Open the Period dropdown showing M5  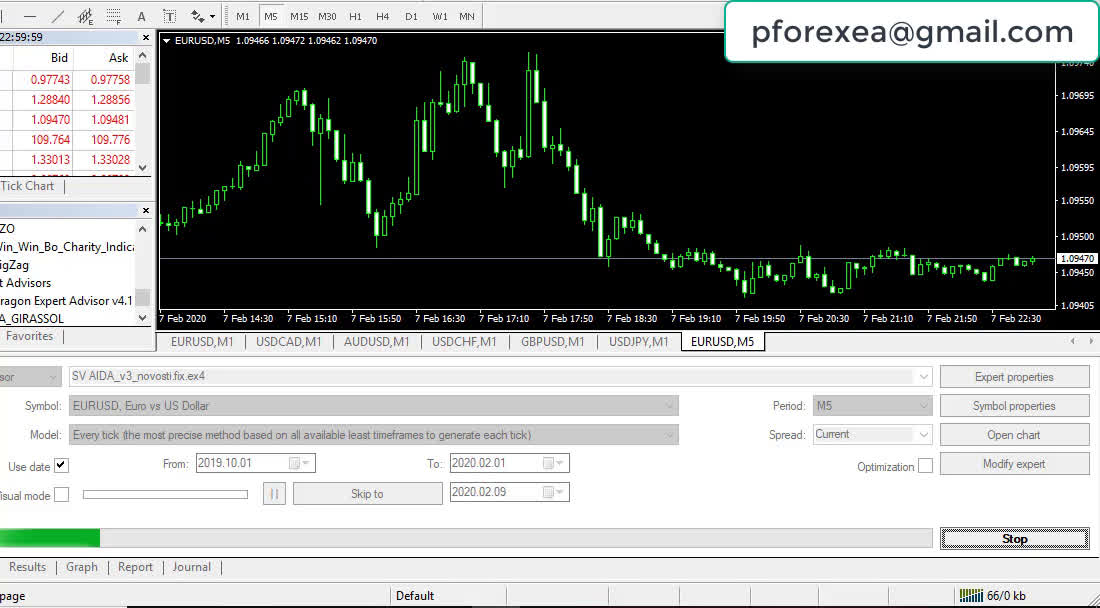(872, 406)
